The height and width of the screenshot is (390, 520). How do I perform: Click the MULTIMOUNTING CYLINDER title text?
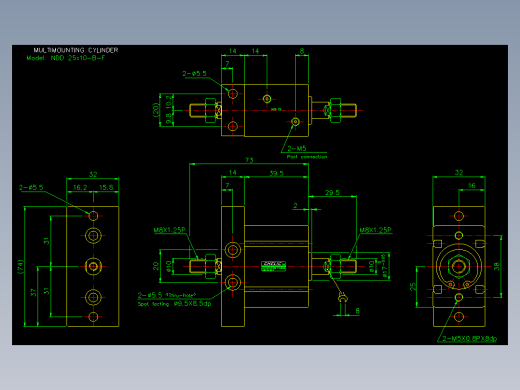pos(76,50)
